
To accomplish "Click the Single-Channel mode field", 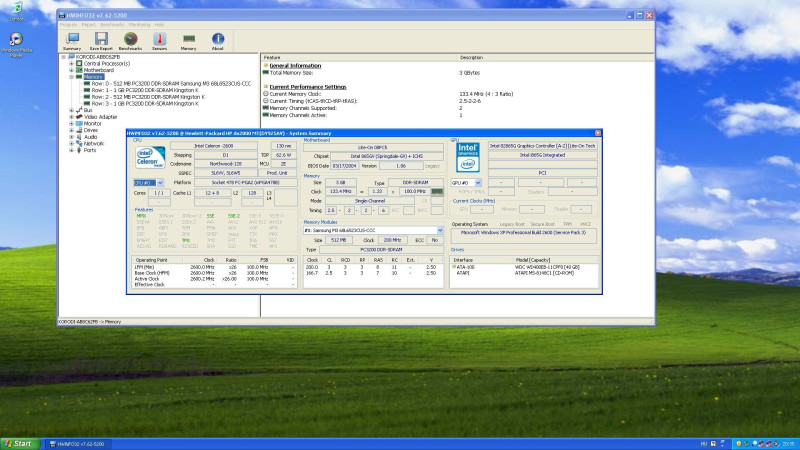I will tap(370, 201).
